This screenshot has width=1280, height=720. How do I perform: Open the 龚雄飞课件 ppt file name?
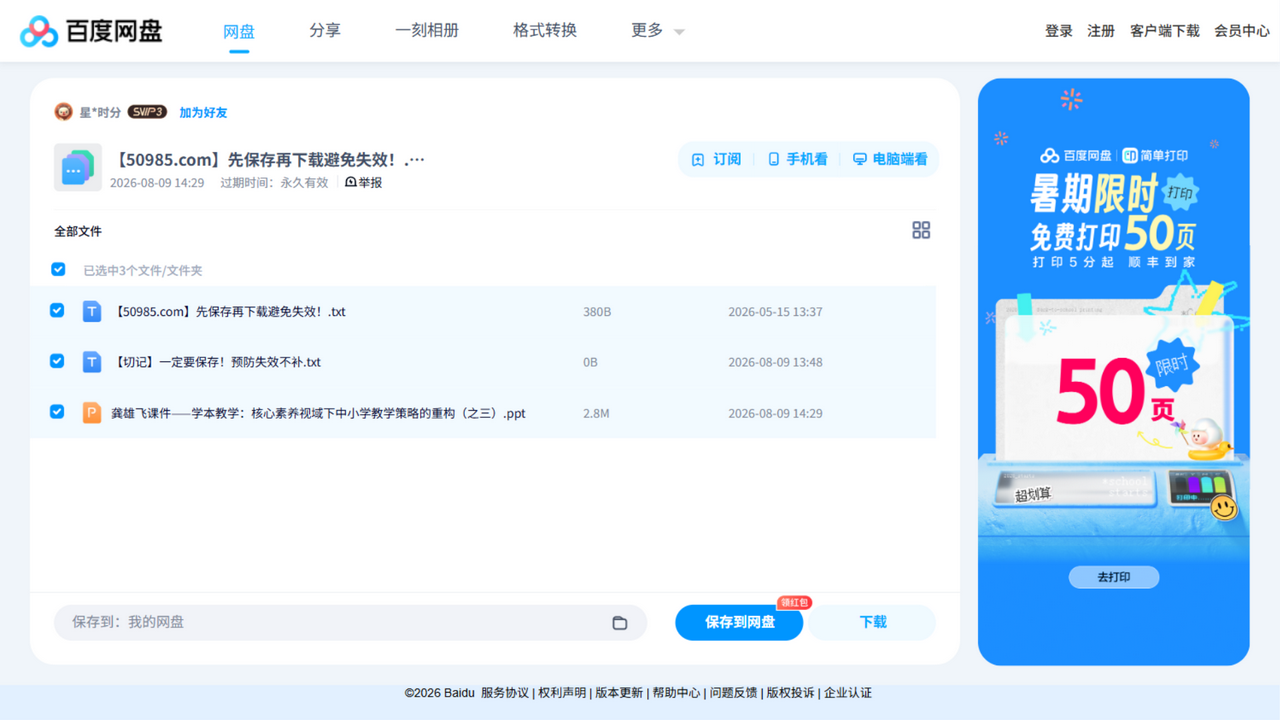(318, 413)
